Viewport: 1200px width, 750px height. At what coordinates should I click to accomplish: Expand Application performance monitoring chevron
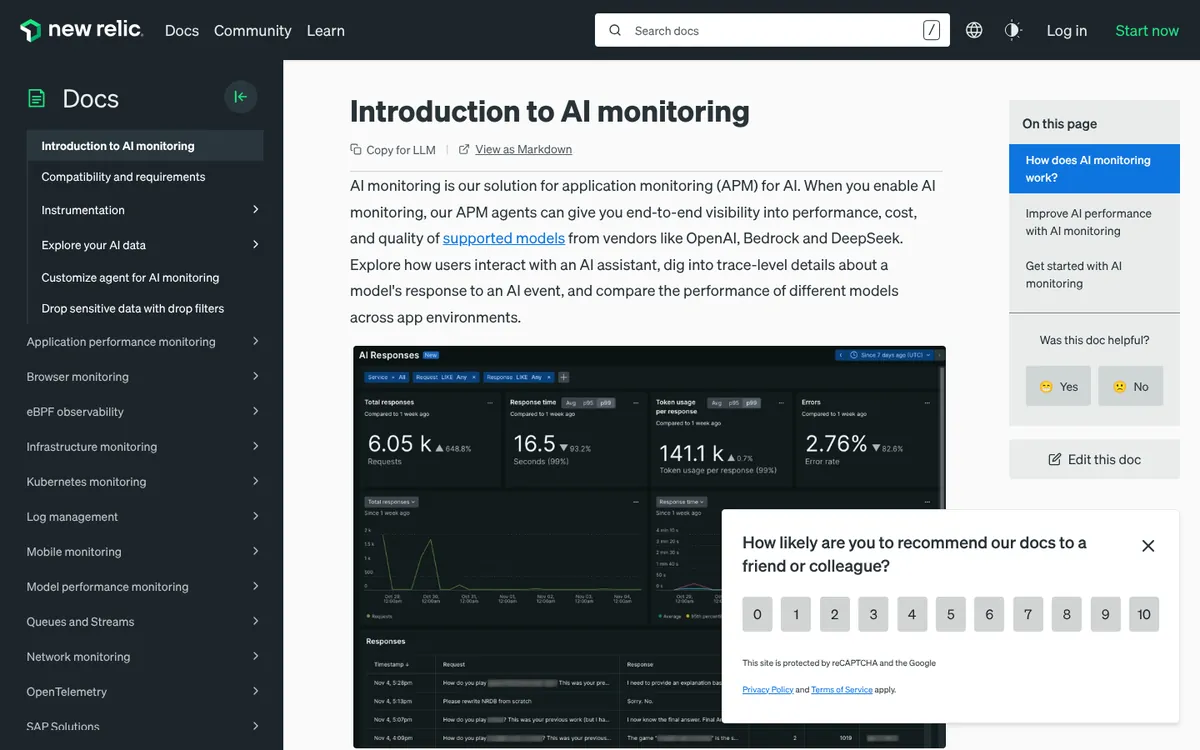click(256, 341)
